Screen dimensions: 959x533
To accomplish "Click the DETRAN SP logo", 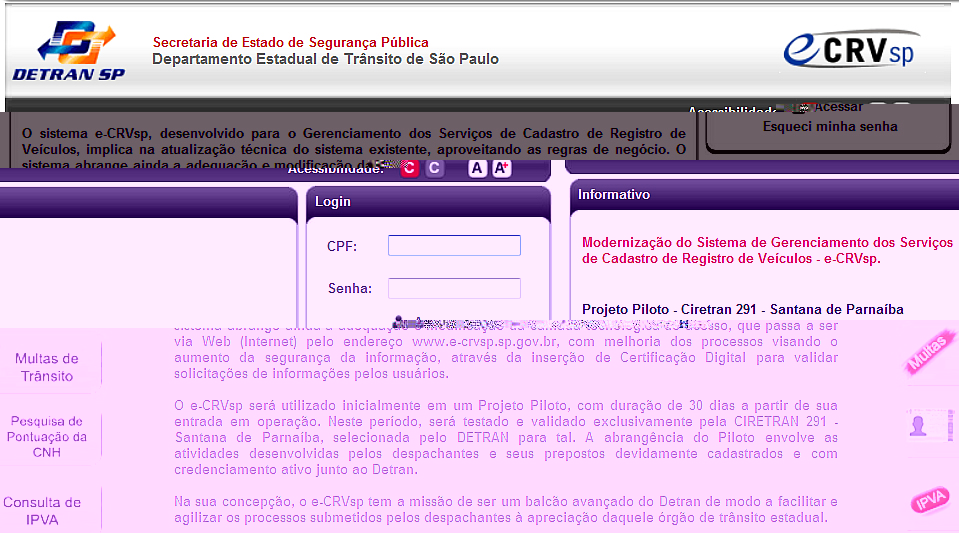I will point(68,51).
